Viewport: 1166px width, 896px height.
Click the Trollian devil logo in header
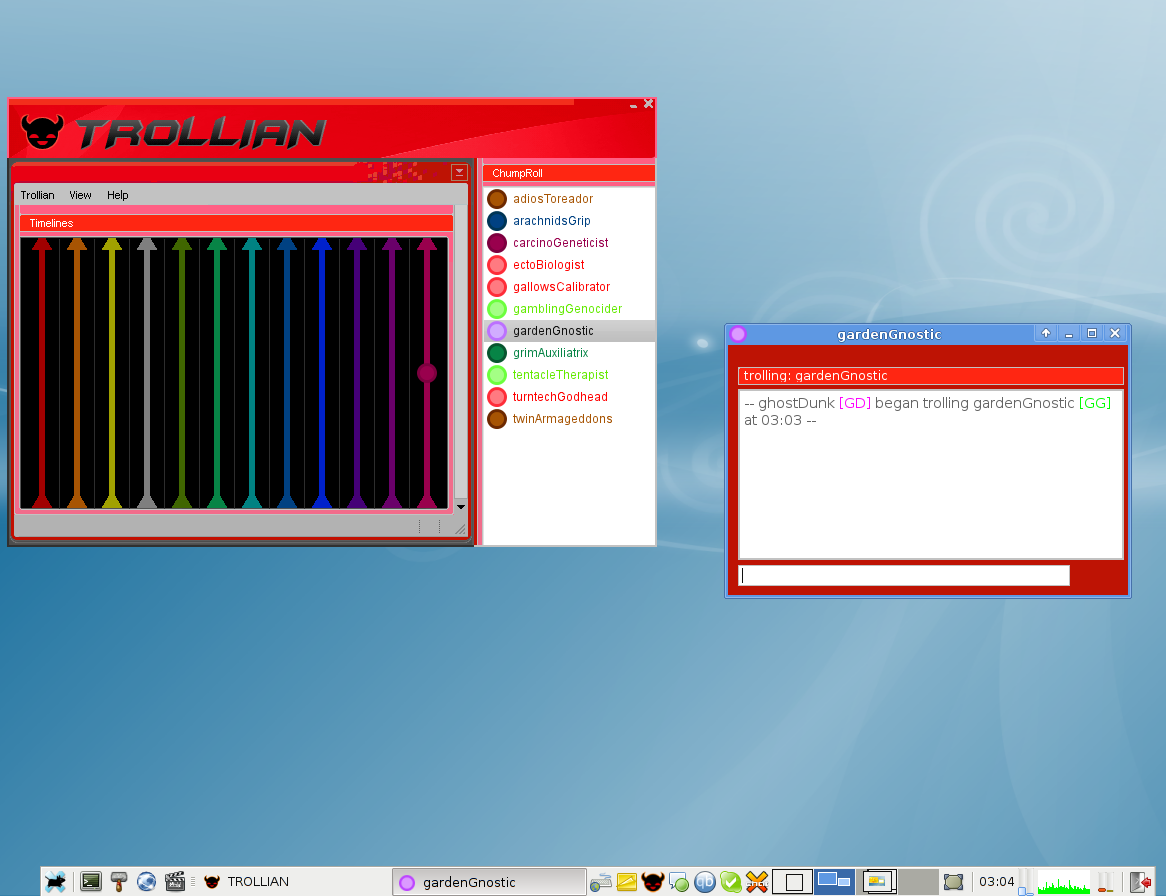[42, 131]
